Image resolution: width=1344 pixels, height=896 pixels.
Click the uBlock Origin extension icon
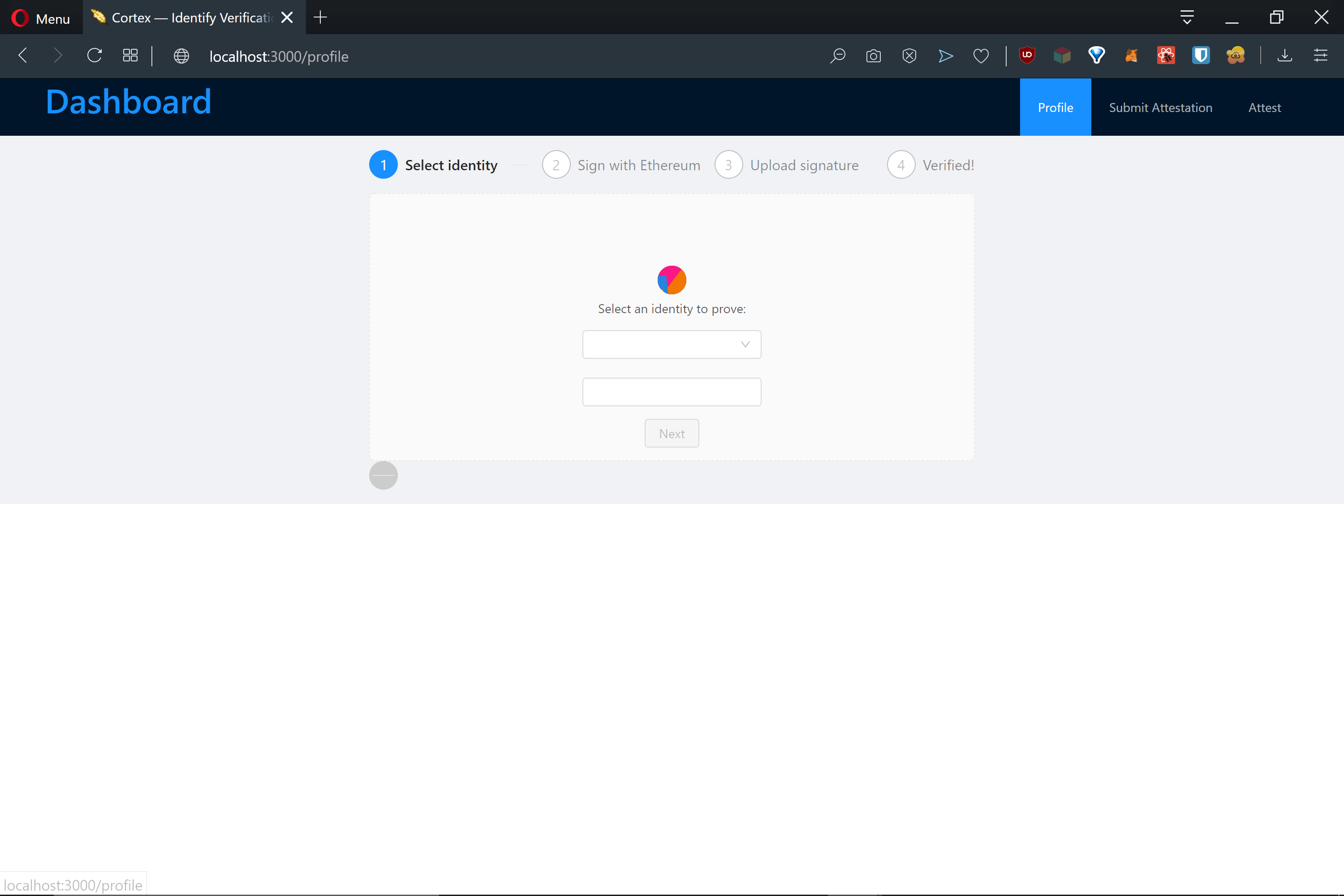click(1027, 56)
